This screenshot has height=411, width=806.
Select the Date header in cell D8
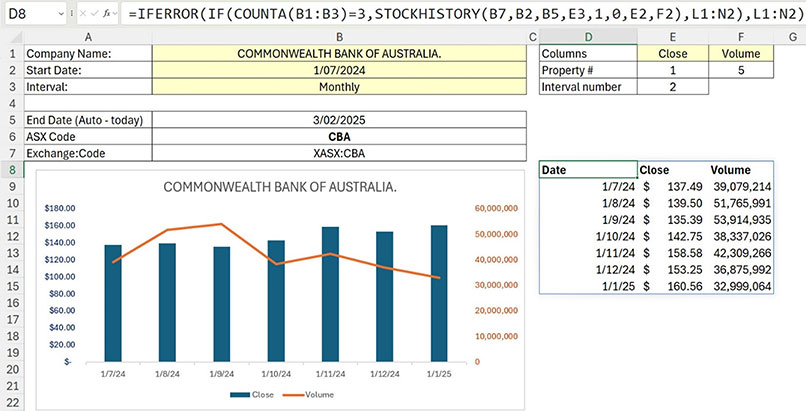pos(589,170)
